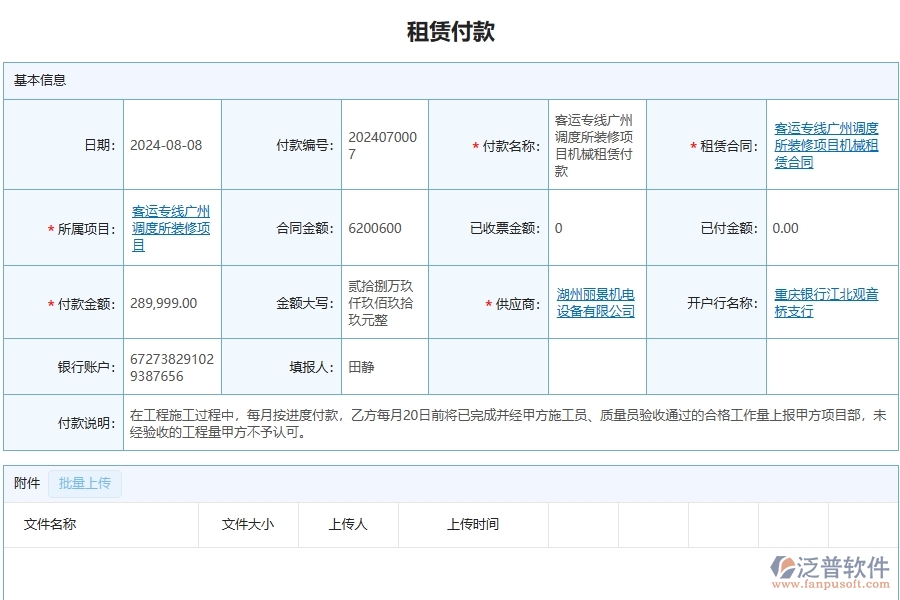The image size is (900, 600).
Task: Open bank branch link 重庆银行江北观音桥支行
Action: pyautogui.click(x=825, y=302)
